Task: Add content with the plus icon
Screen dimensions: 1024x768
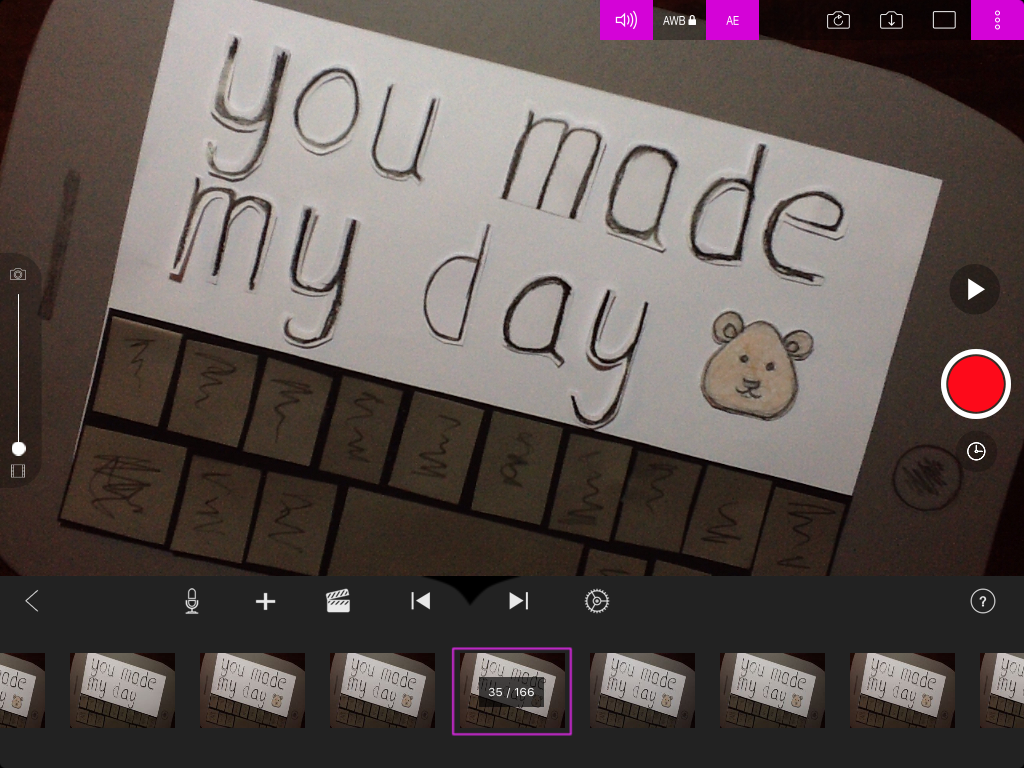Action: click(x=265, y=601)
